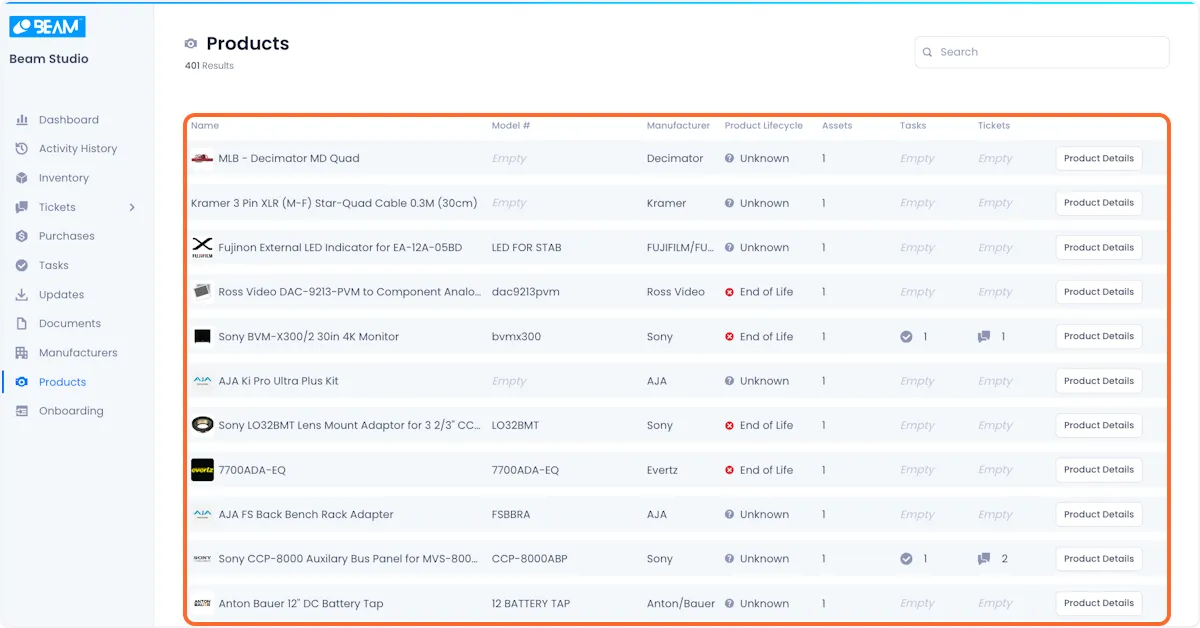
Task: Click Unknown lifecycle icon for Anton Bauer row
Action: coord(730,604)
